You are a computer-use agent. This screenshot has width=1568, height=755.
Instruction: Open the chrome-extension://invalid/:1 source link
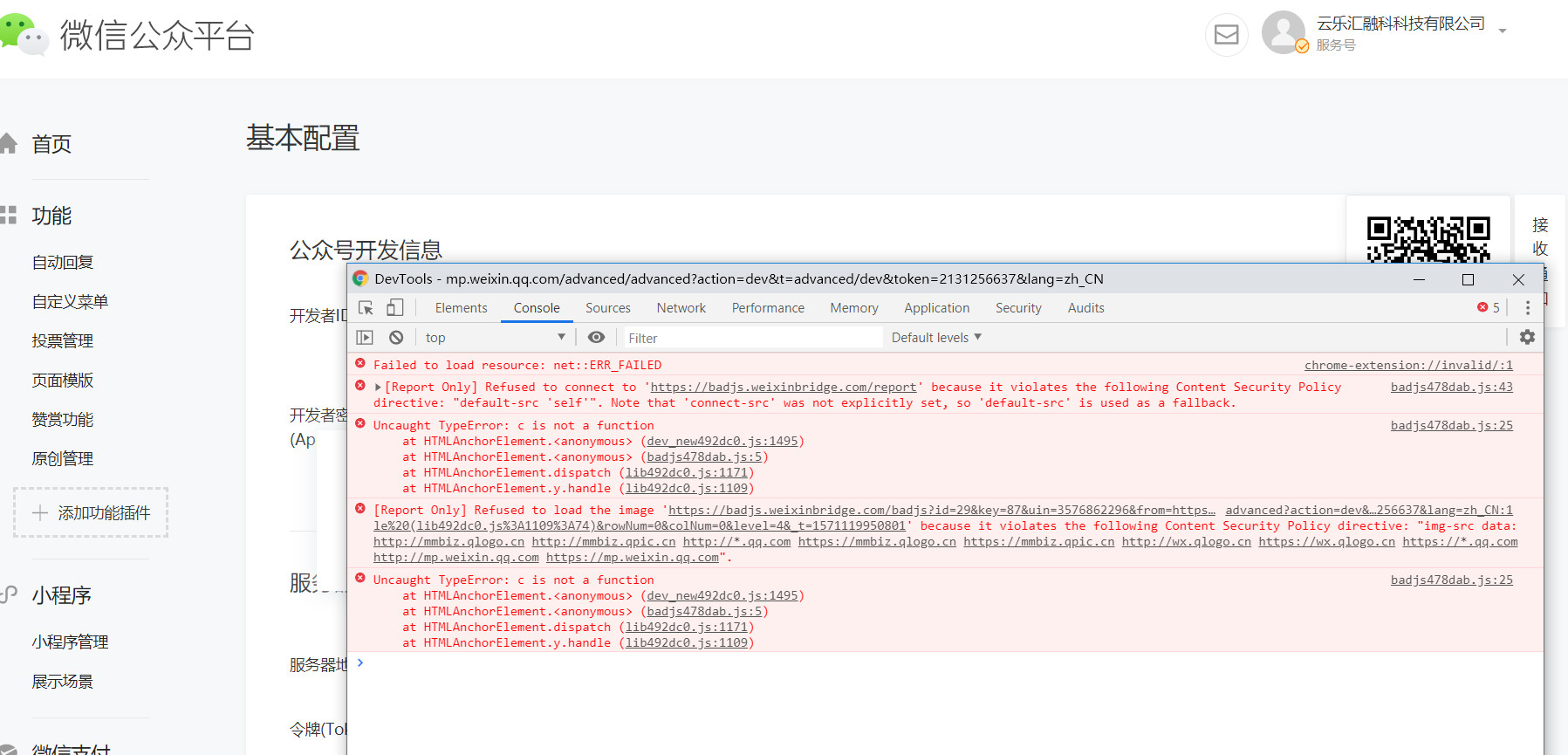pos(1408,365)
